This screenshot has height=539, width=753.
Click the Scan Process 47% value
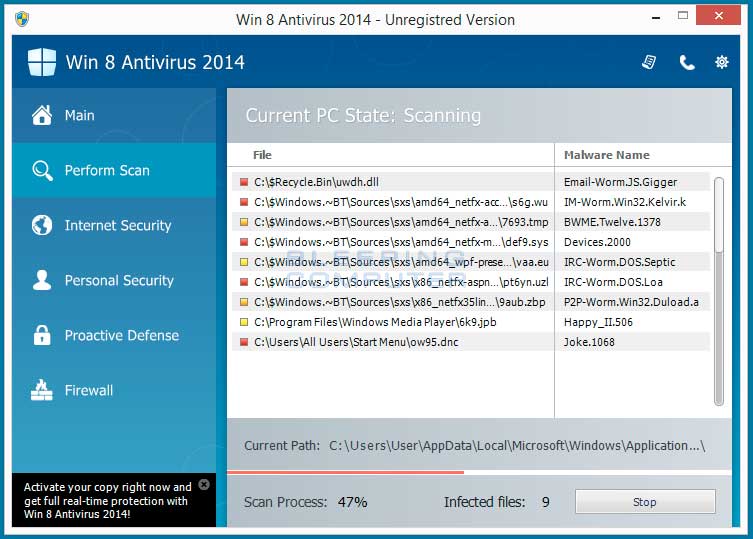352,502
